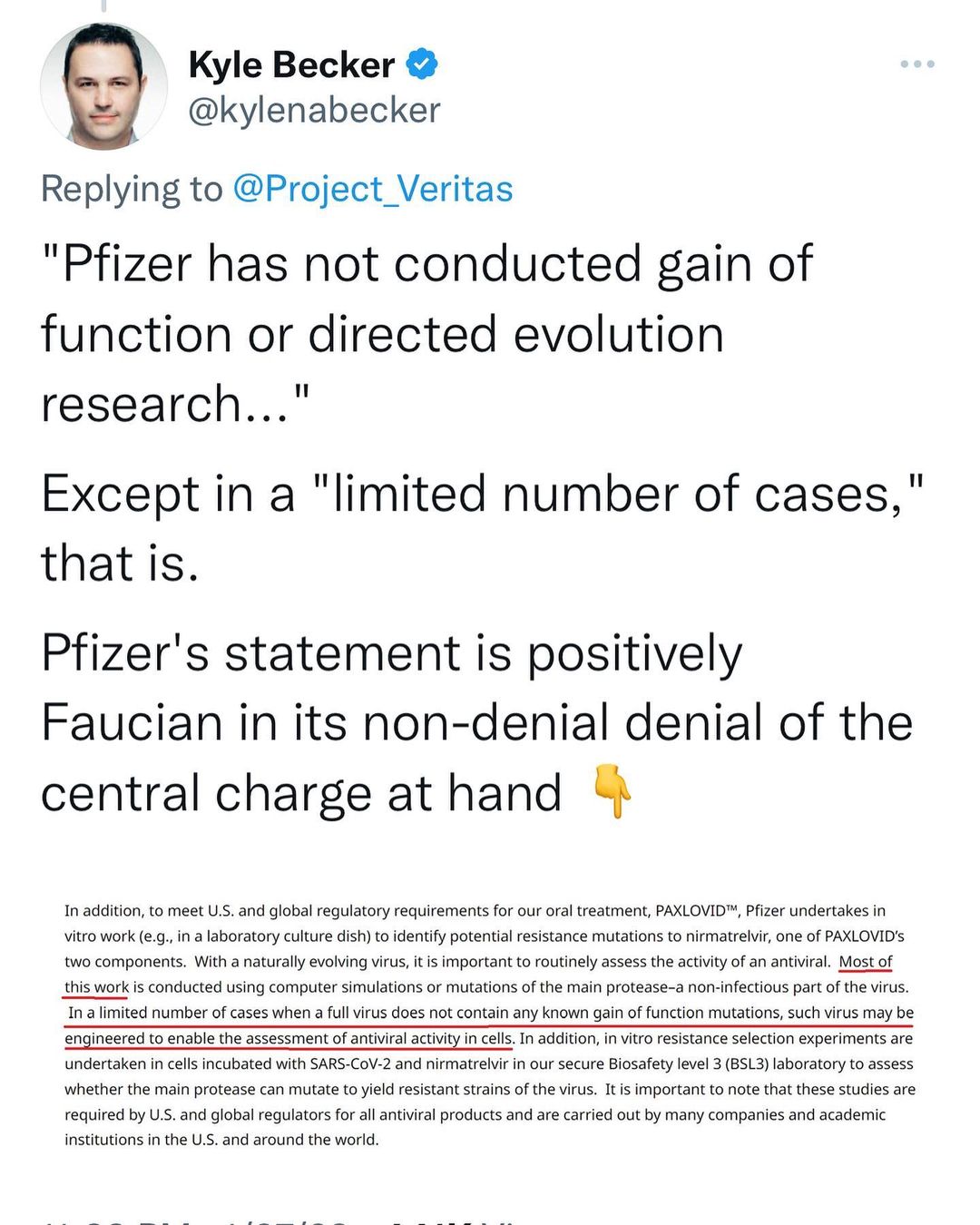Click the Kyle Becker display name
980x1225 pixels.
coord(291,64)
